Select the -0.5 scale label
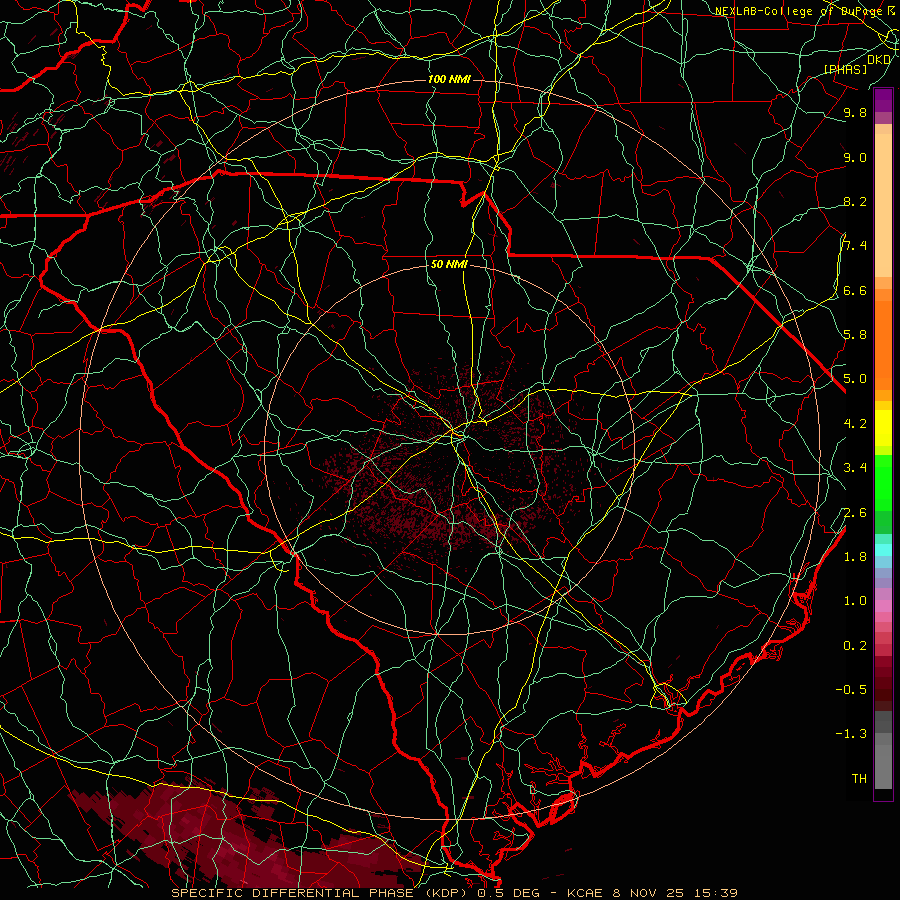This screenshot has width=900, height=900. tap(851, 689)
